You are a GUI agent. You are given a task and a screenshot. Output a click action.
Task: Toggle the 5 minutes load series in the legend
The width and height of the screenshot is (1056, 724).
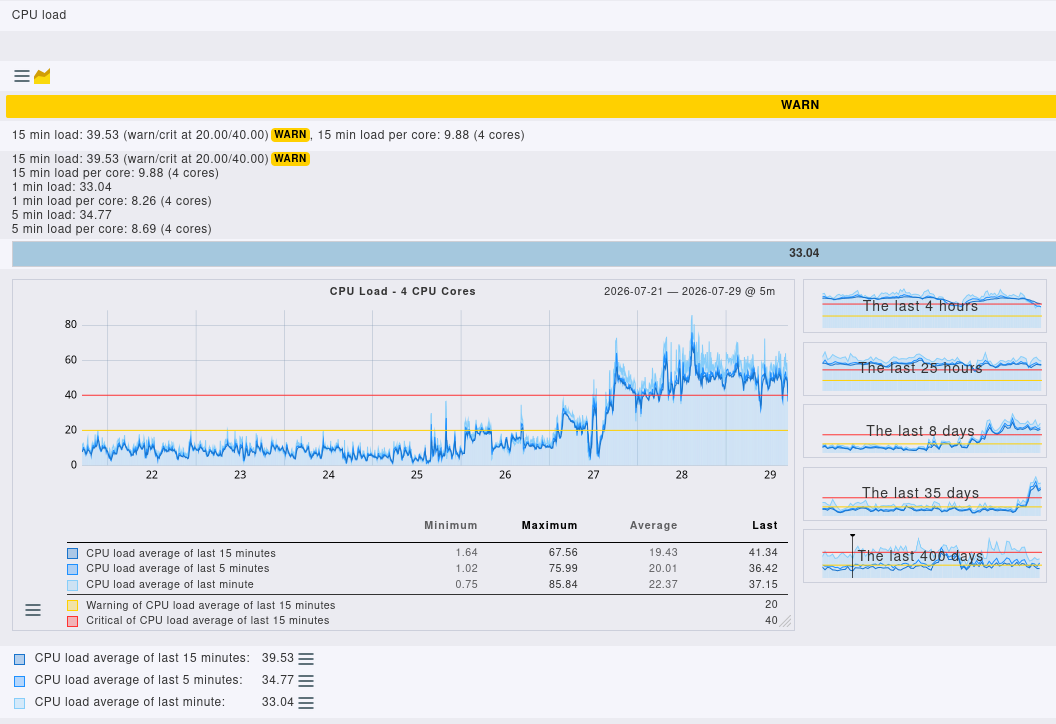[73, 569]
